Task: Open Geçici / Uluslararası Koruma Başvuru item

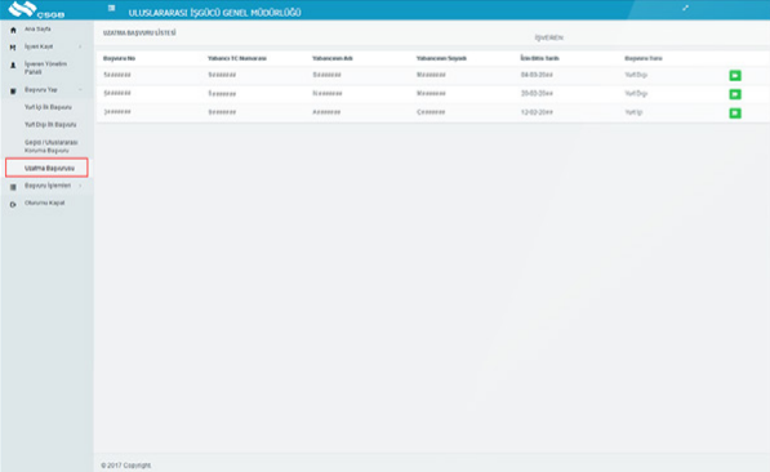Action: coord(49,145)
